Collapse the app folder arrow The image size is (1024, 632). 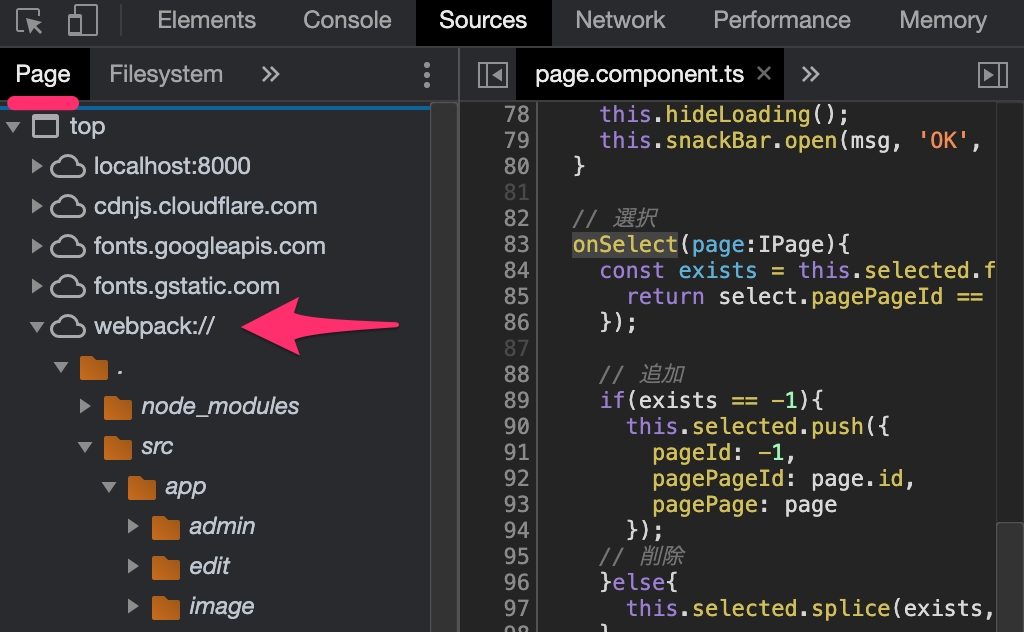[109, 486]
